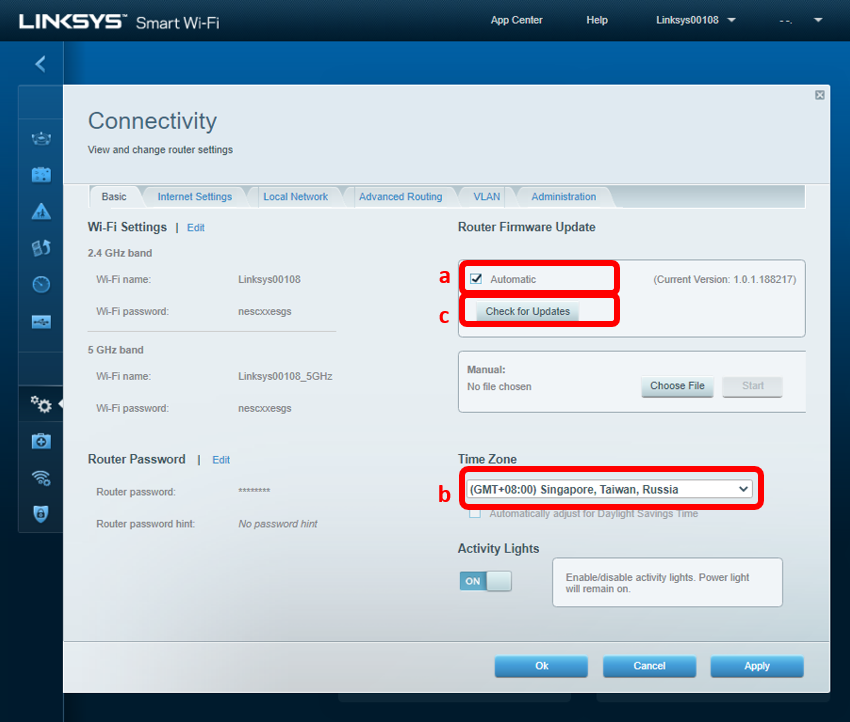Open Security shield icon in sidebar
Screen dimensions: 850x722
41,513
